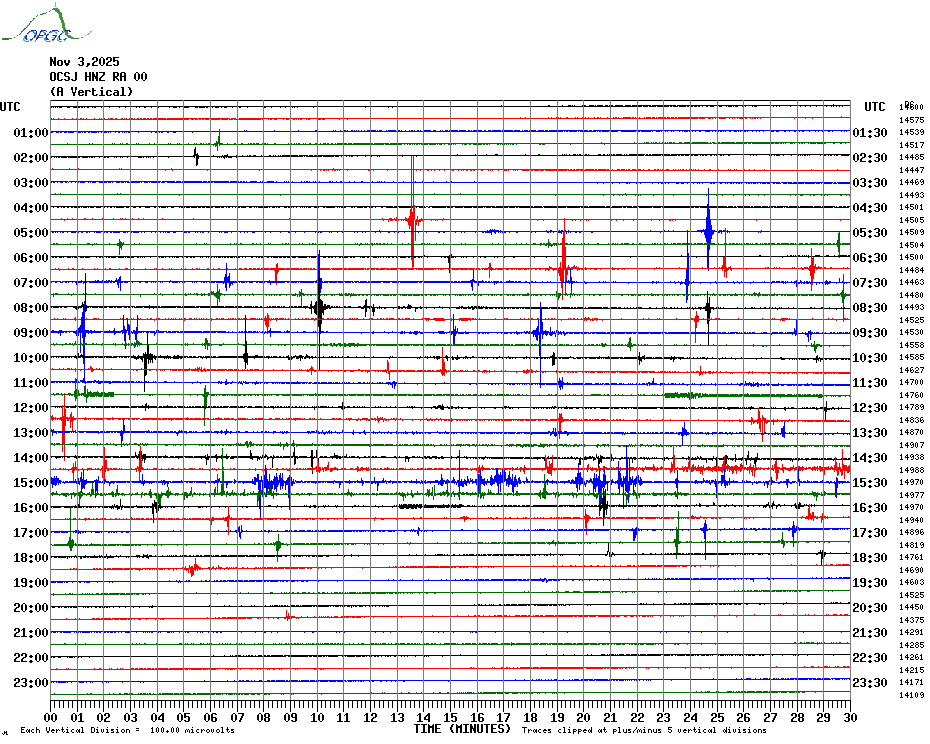
Task: Select the value '14761' in right column
Action: point(912,558)
